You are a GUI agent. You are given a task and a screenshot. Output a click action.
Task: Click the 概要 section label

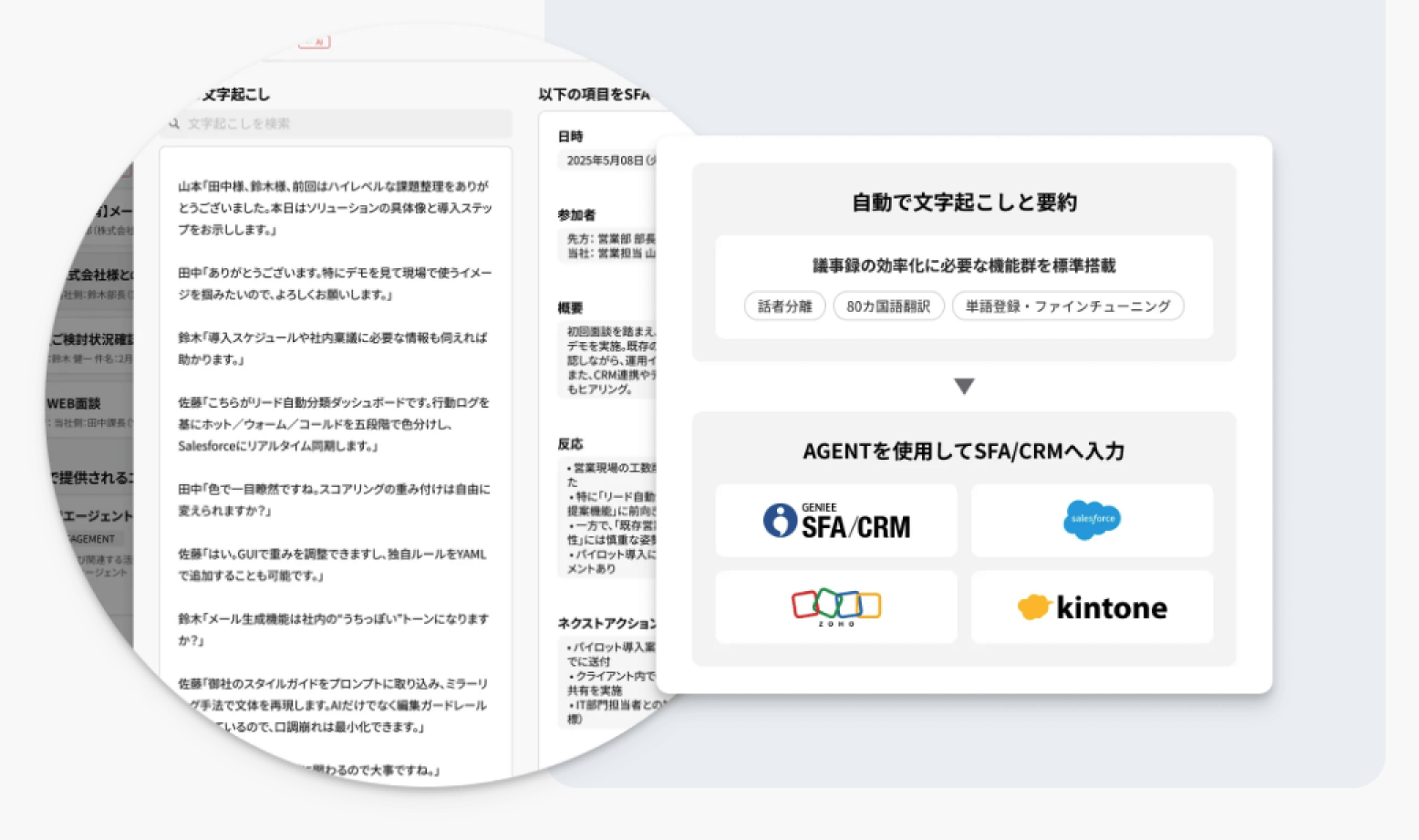click(571, 308)
